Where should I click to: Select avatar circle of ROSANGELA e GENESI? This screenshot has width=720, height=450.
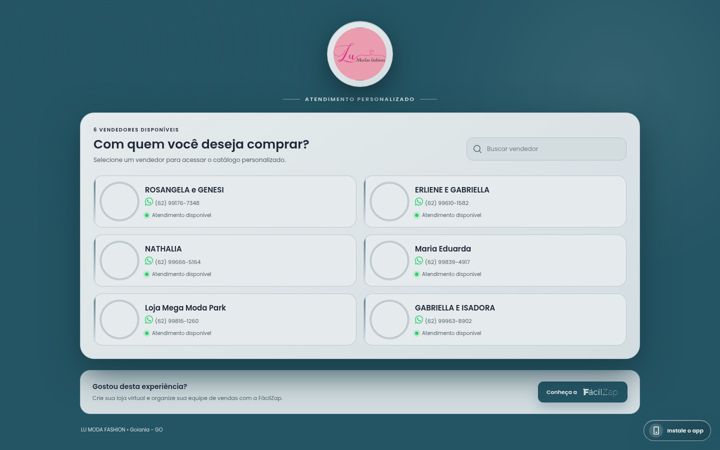119,202
